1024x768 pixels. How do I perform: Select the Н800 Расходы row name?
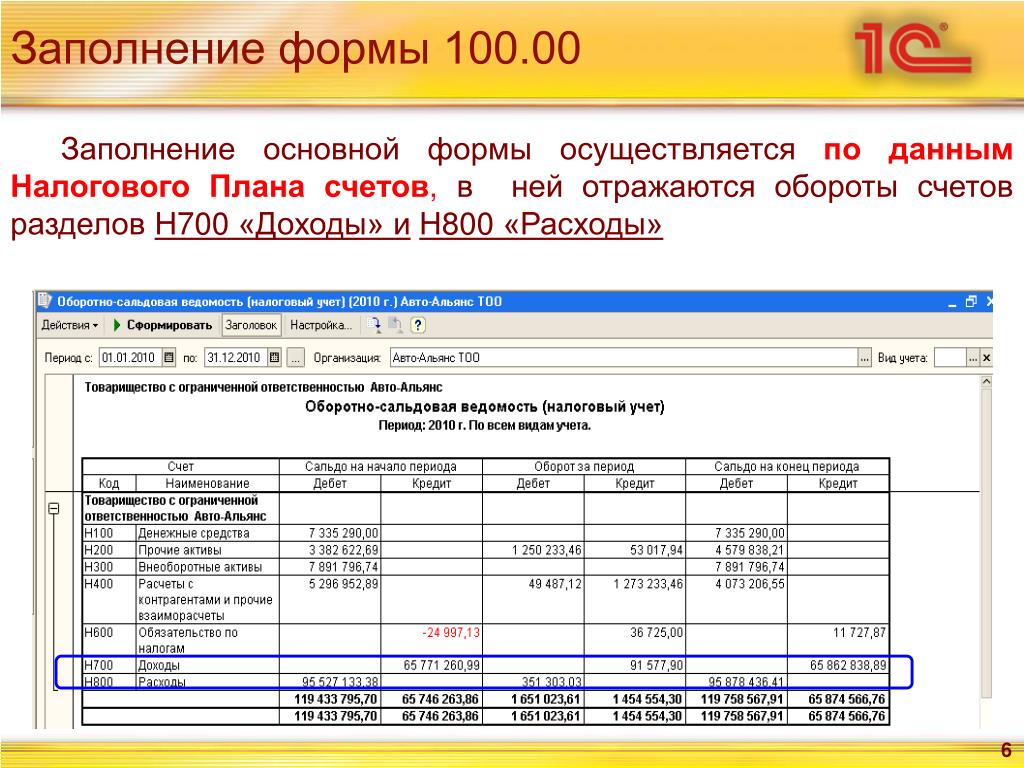(161, 682)
